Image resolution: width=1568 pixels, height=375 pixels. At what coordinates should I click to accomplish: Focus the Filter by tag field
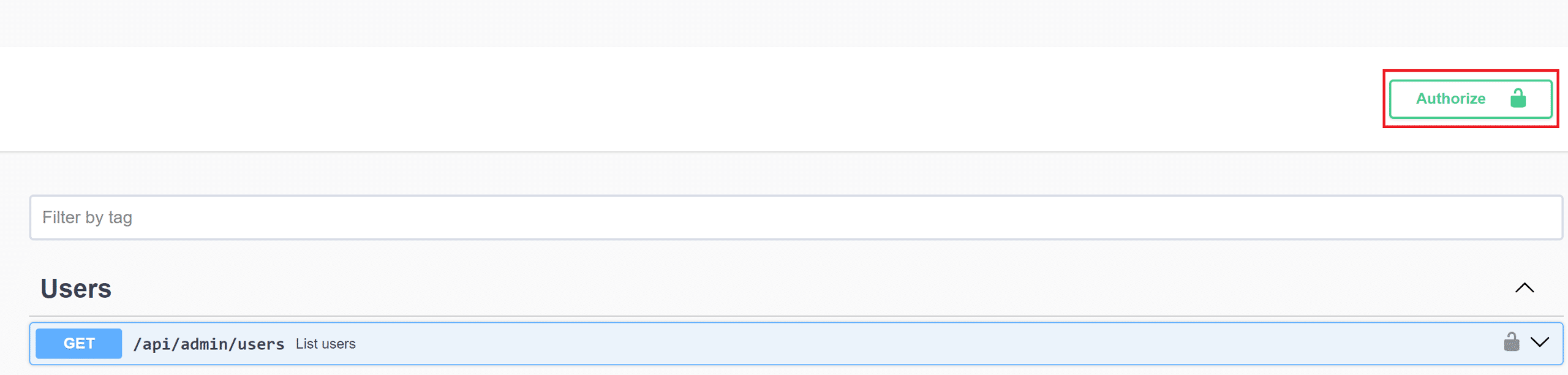point(795,218)
